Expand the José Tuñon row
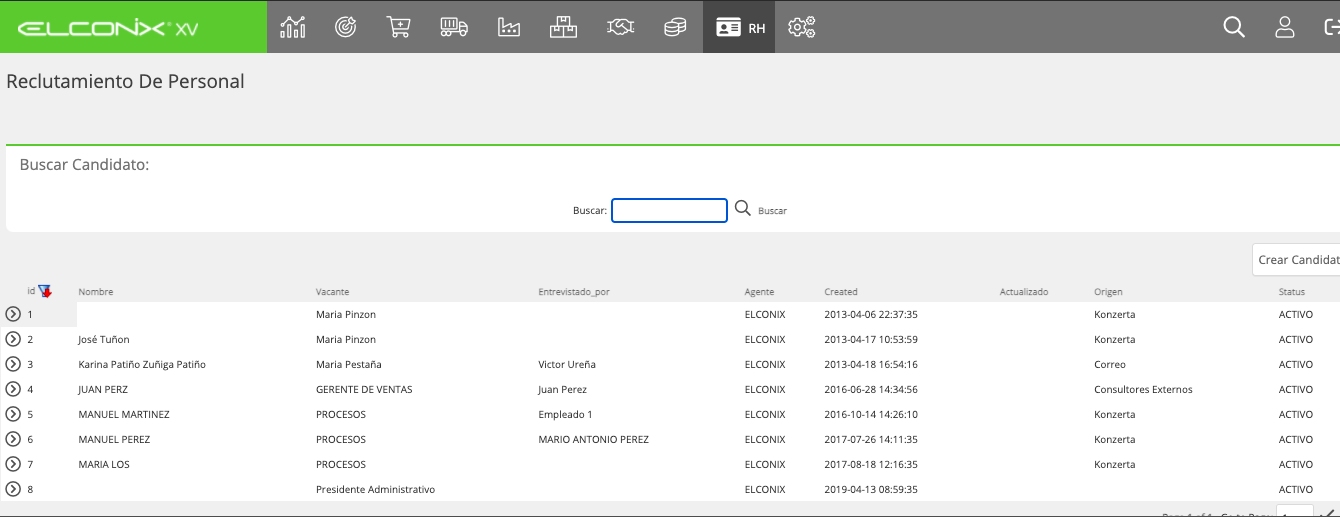The image size is (1340, 517). tap(13, 339)
